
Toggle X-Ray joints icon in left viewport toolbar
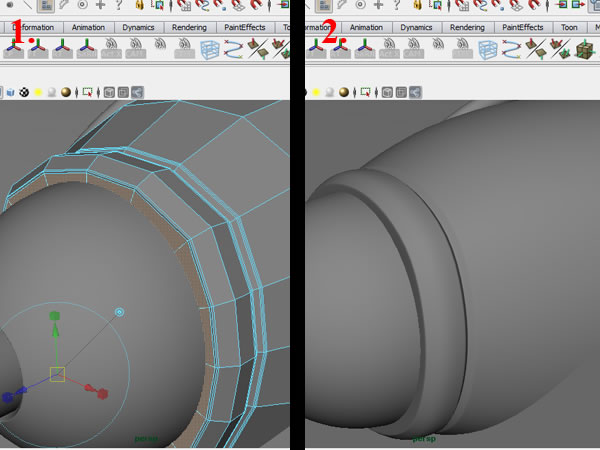(x=137, y=92)
